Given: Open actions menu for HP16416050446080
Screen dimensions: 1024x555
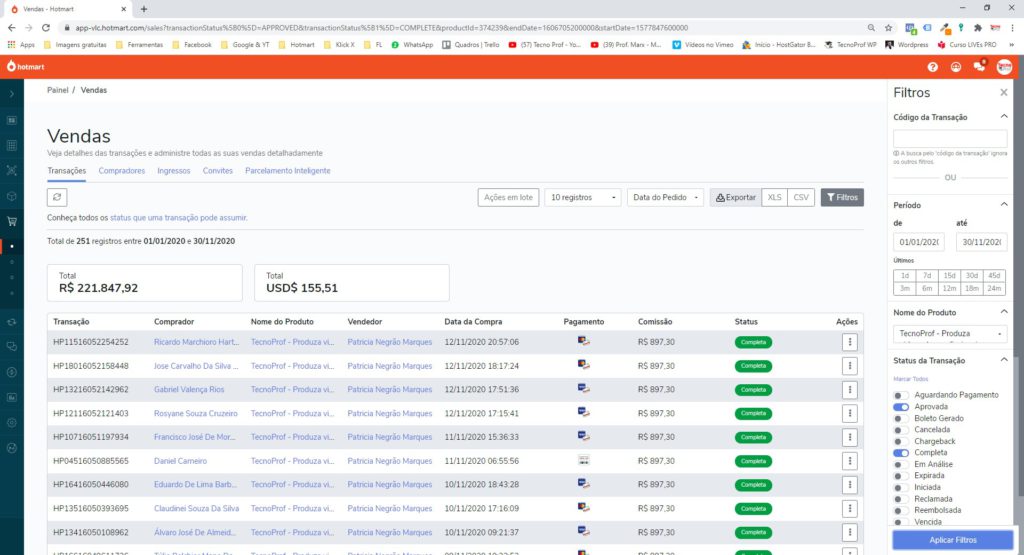Looking at the screenshot, I should [849, 484].
